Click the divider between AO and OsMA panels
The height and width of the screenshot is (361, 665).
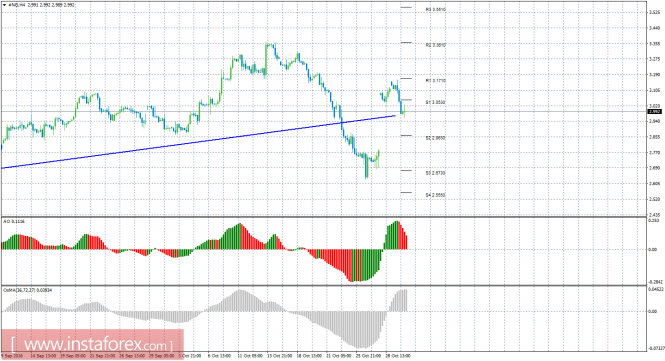(324, 285)
